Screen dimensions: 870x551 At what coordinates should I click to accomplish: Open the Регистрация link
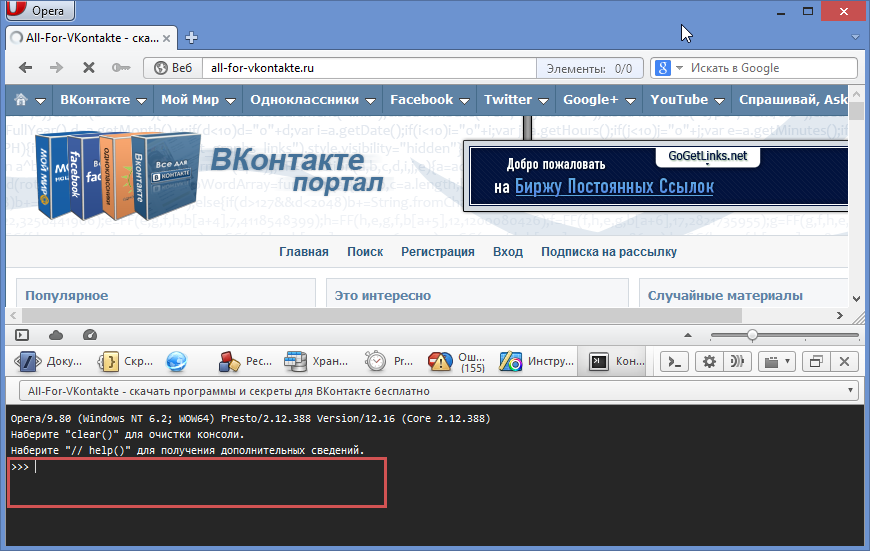tap(438, 252)
